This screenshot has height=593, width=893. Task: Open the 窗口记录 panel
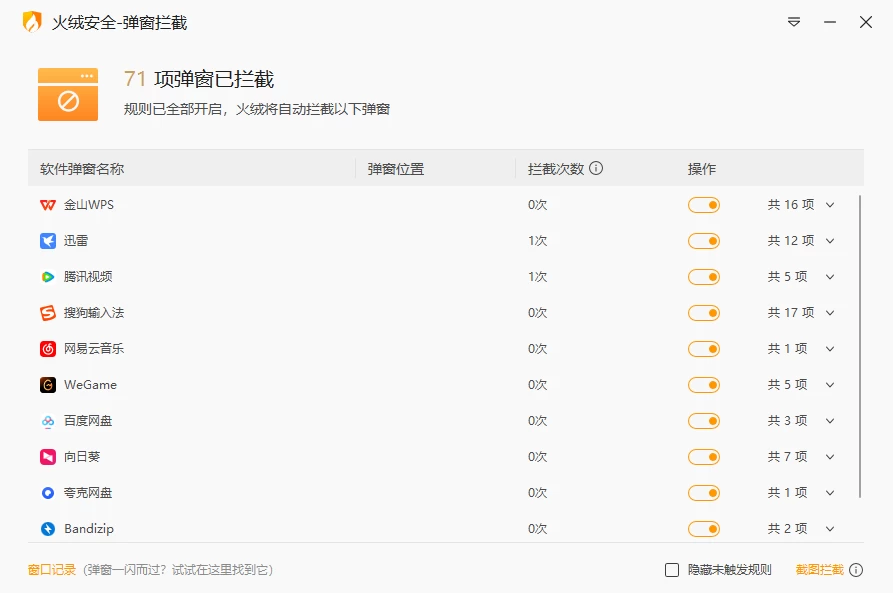[x=44, y=568]
